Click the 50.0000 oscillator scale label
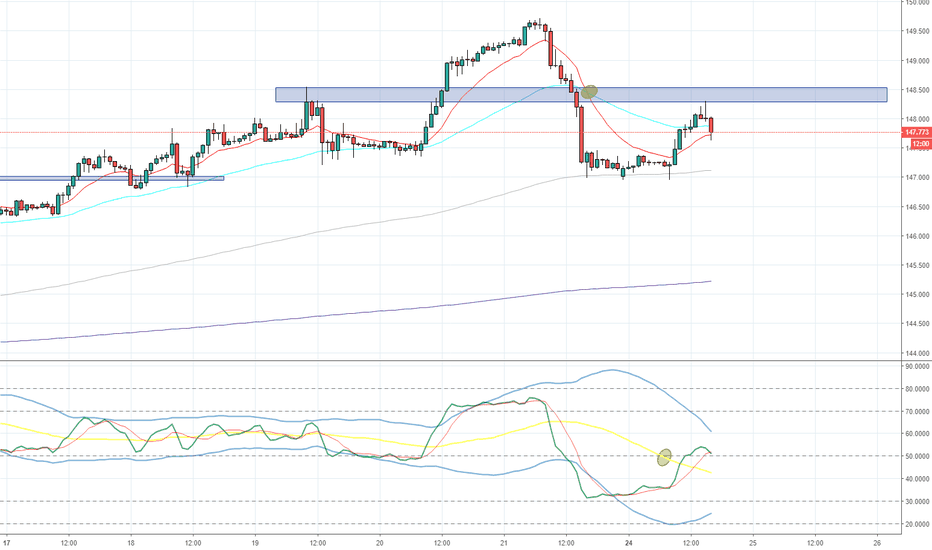The width and height of the screenshot is (932, 550). (x=917, y=457)
